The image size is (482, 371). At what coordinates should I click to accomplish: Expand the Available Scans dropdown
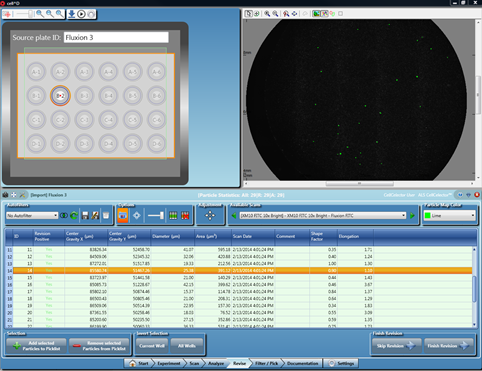pyautogui.click(x=323, y=216)
